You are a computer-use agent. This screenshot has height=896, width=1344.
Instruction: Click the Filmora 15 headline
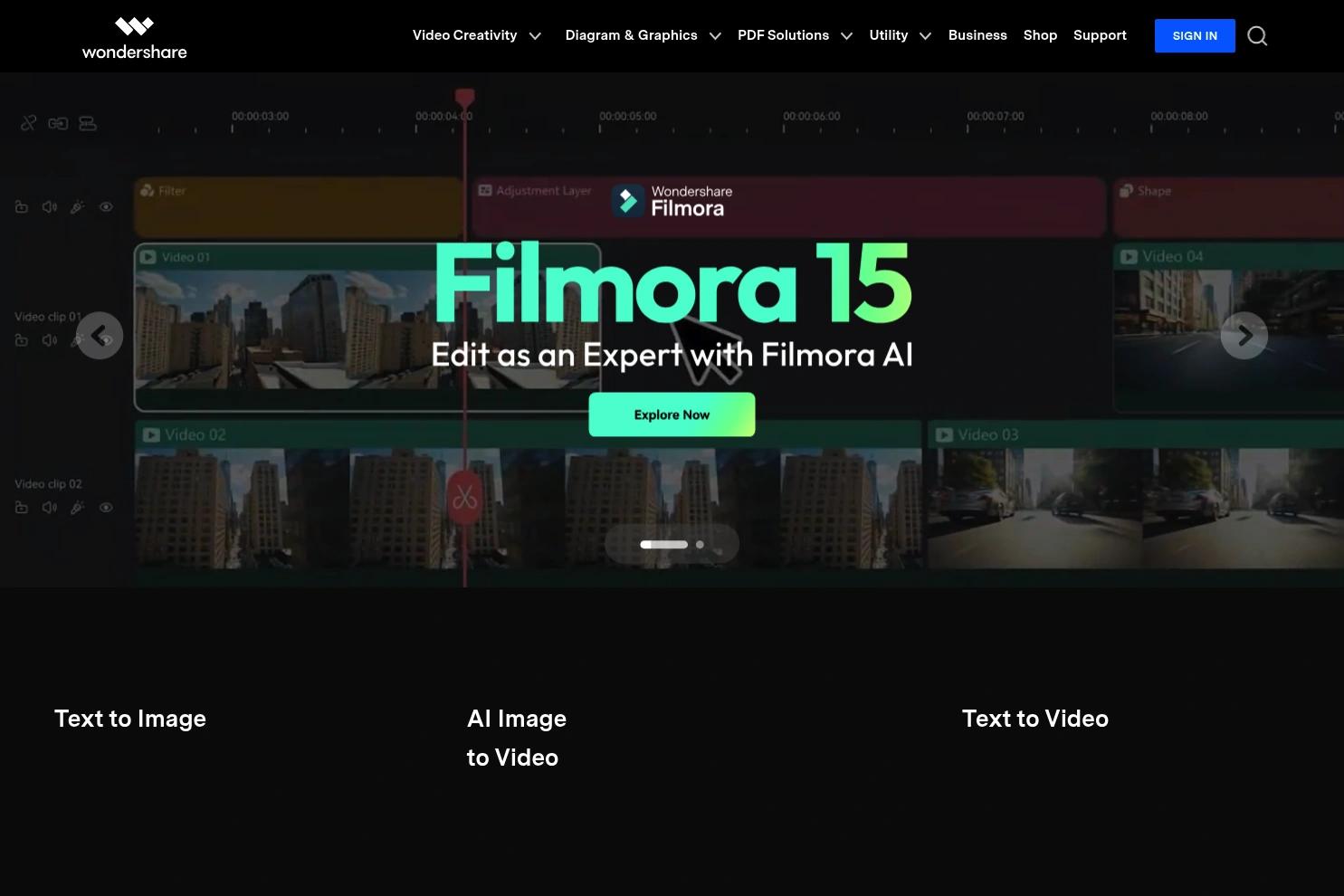672,282
